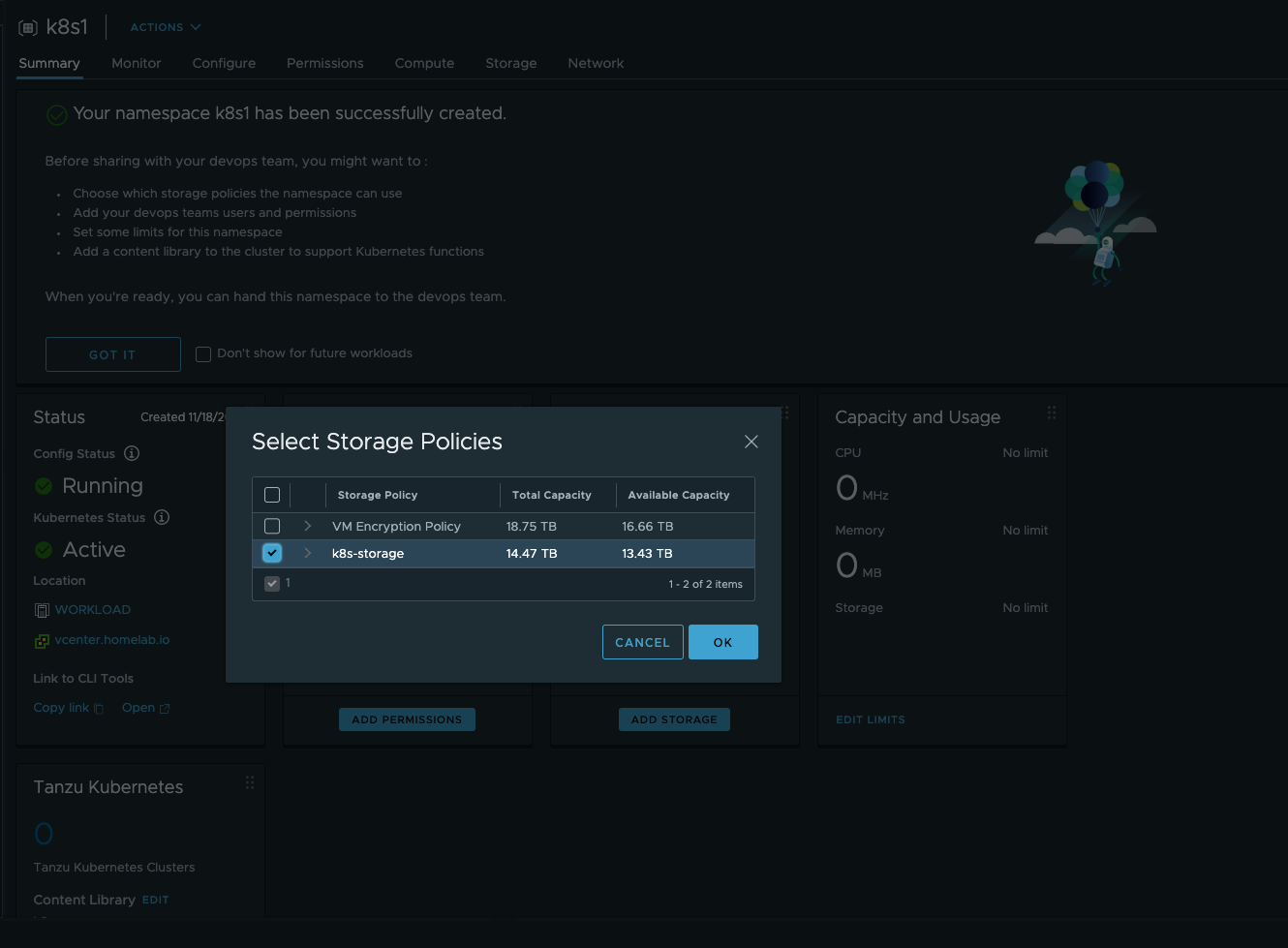
Task: Click the external-link icon beside Open
Action: click(x=165, y=709)
